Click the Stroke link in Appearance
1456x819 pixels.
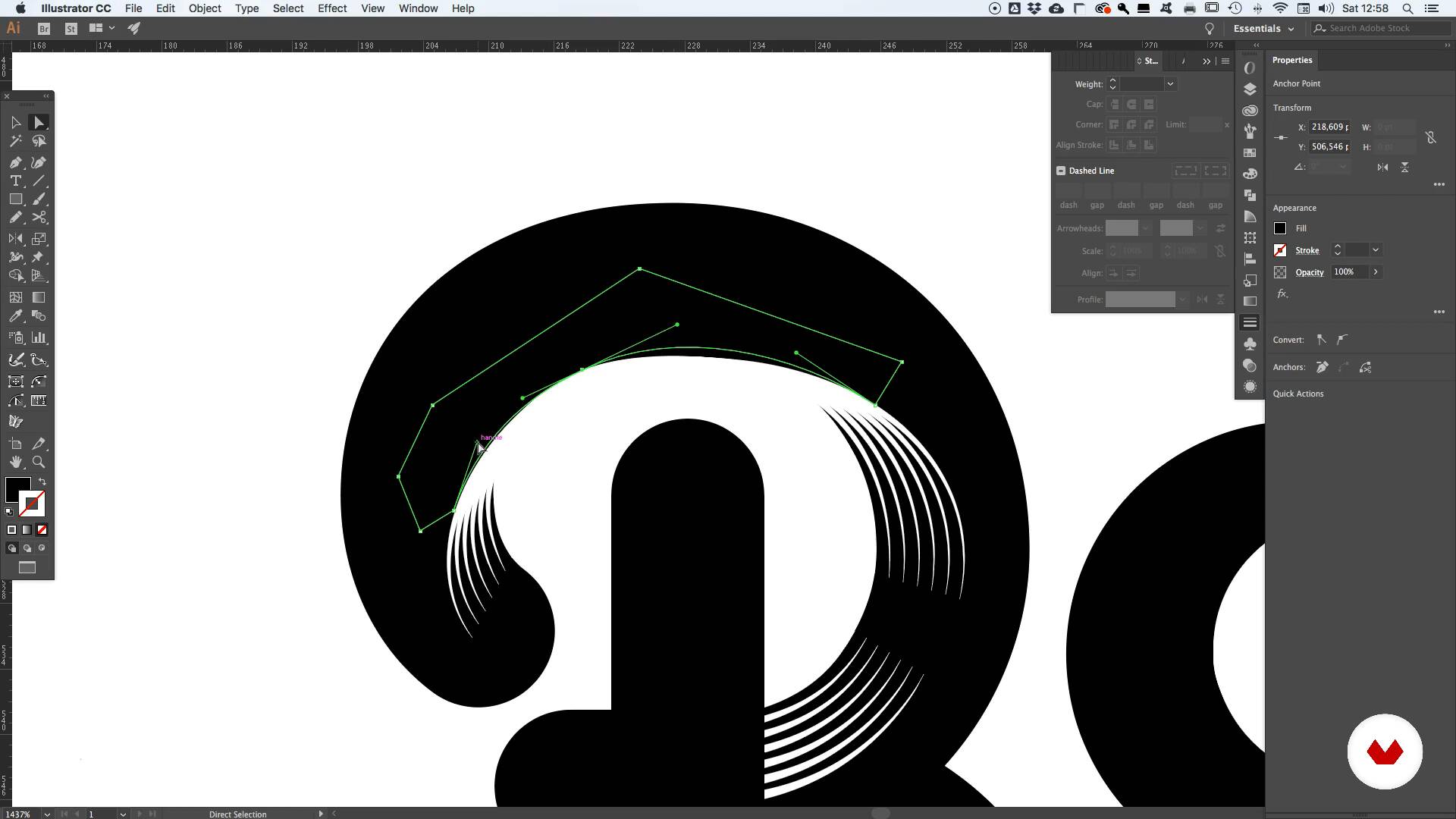tap(1307, 250)
